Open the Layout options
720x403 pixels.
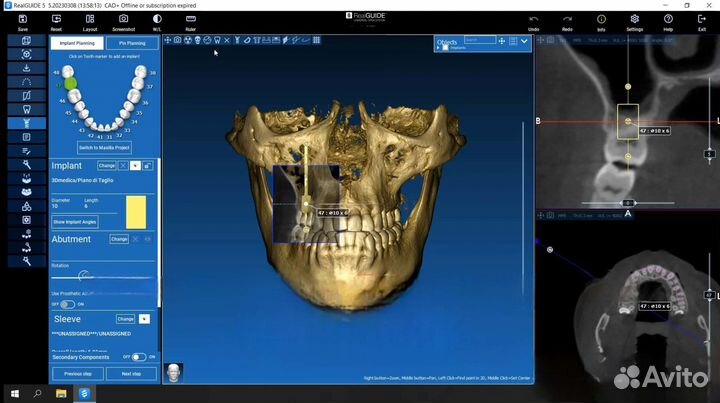(90, 19)
